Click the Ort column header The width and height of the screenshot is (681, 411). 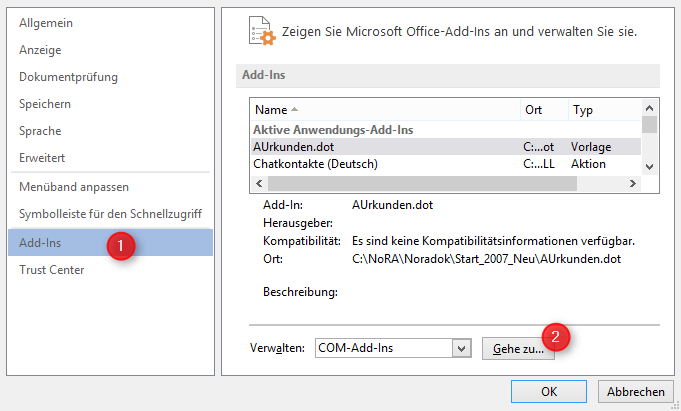(x=543, y=109)
